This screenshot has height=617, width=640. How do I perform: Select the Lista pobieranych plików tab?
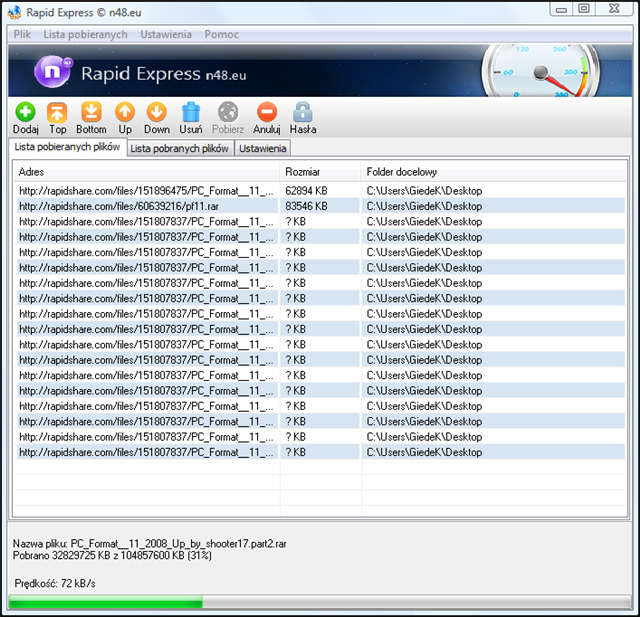point(67,147)
